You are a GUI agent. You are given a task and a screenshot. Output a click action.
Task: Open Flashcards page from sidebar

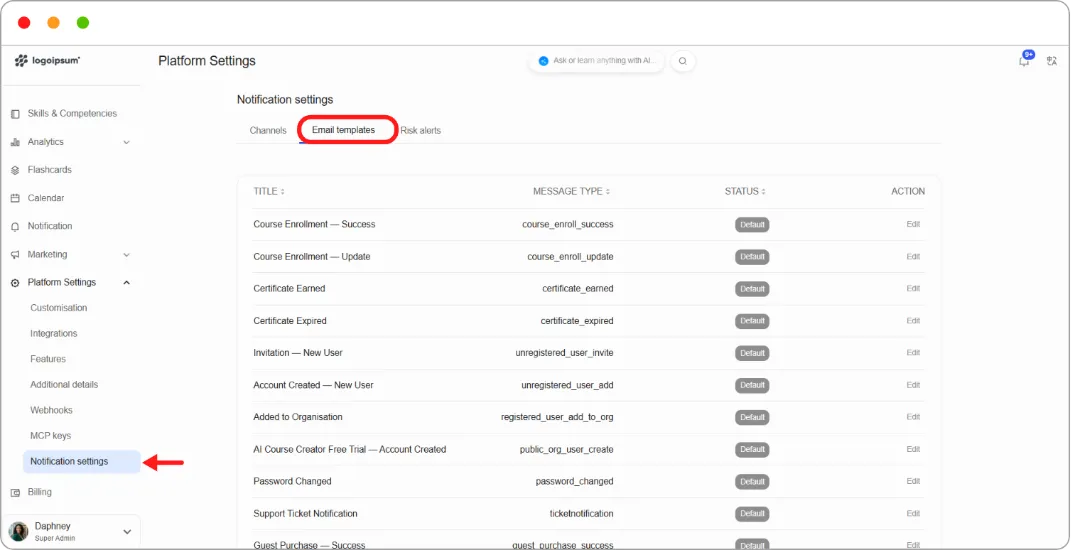point(49,170)
